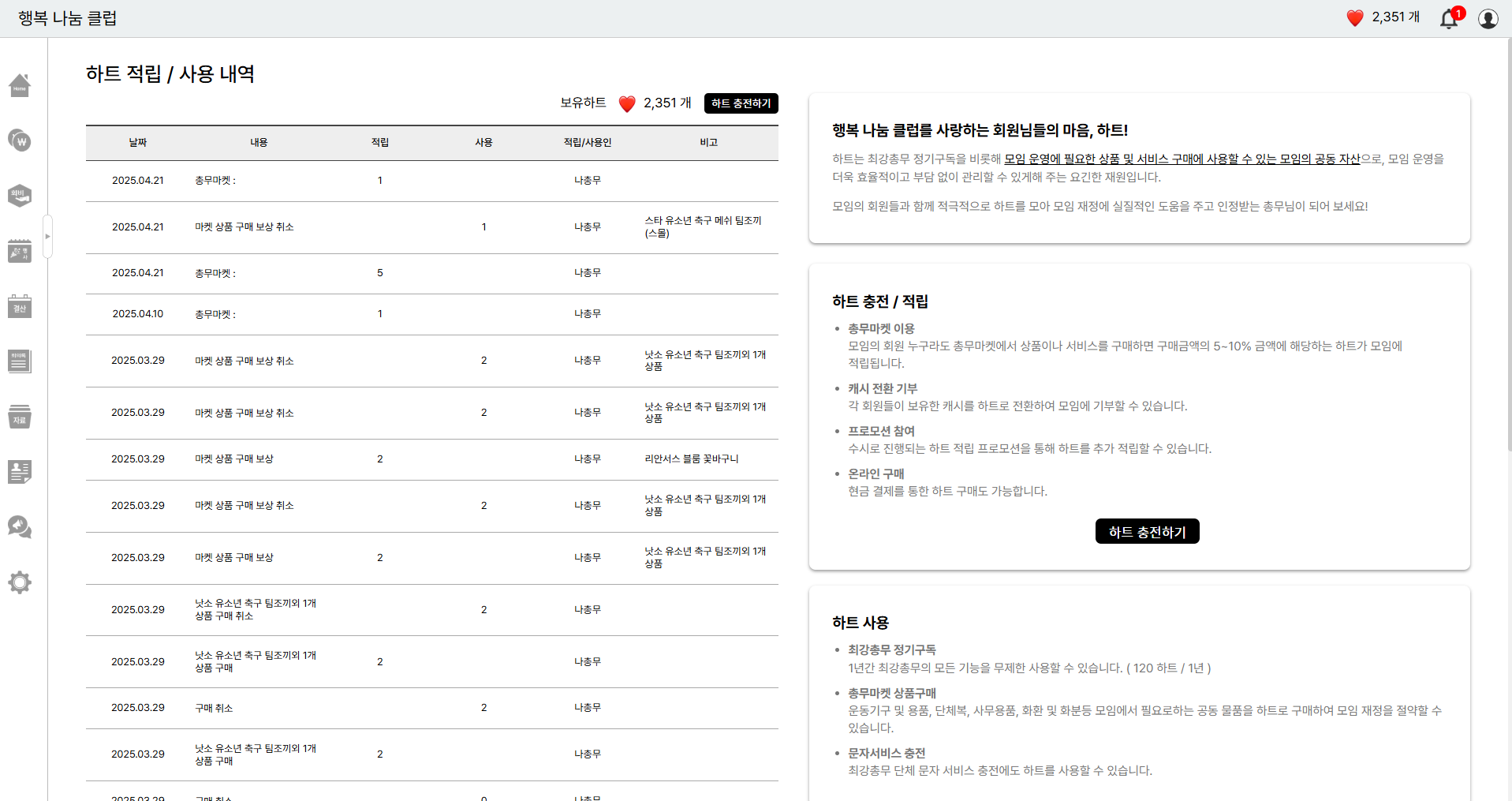Click the 날짜 column header

pos(138,143)
